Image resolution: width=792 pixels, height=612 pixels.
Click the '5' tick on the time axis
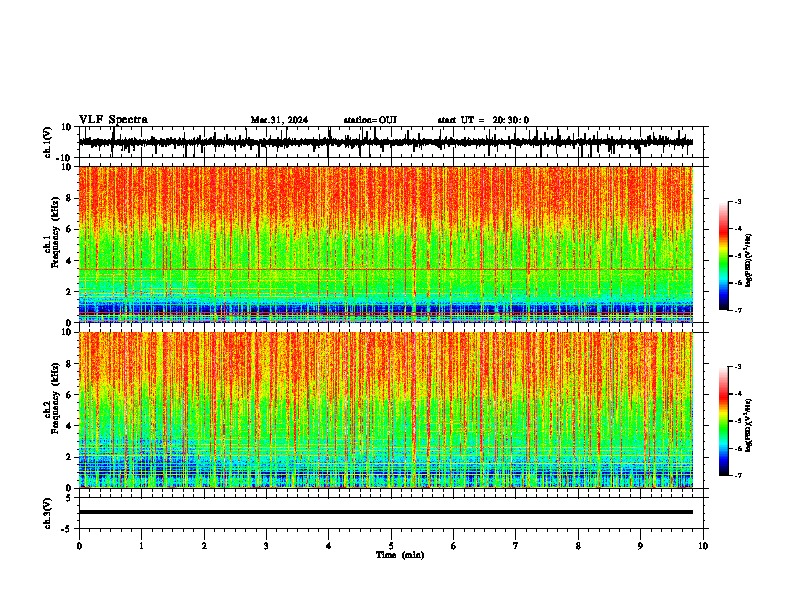tap(391, 546)
